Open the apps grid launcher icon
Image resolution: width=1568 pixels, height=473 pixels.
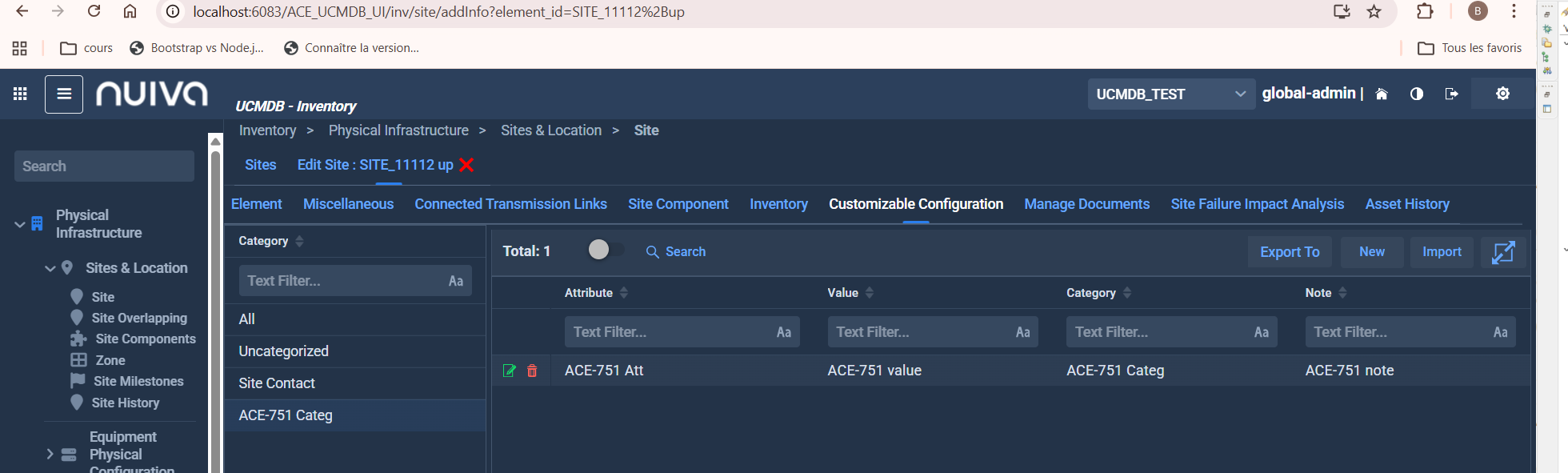(x=20, y=94)
